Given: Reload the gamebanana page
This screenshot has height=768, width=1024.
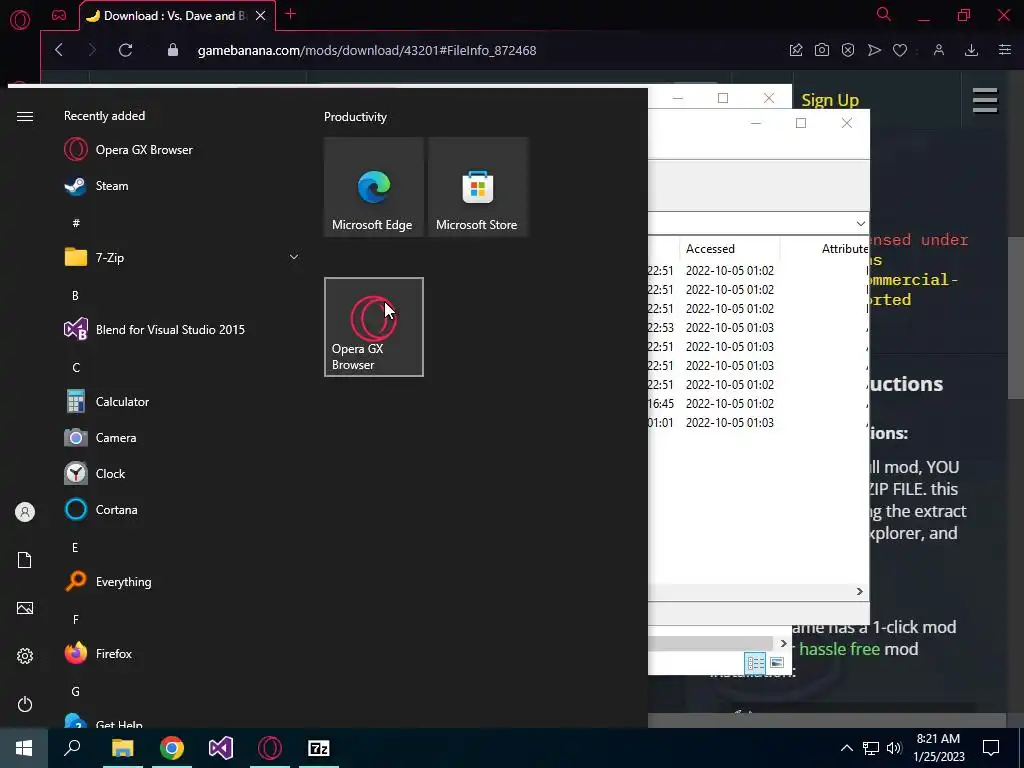Looking at the screenshot, I should (125, 50).
